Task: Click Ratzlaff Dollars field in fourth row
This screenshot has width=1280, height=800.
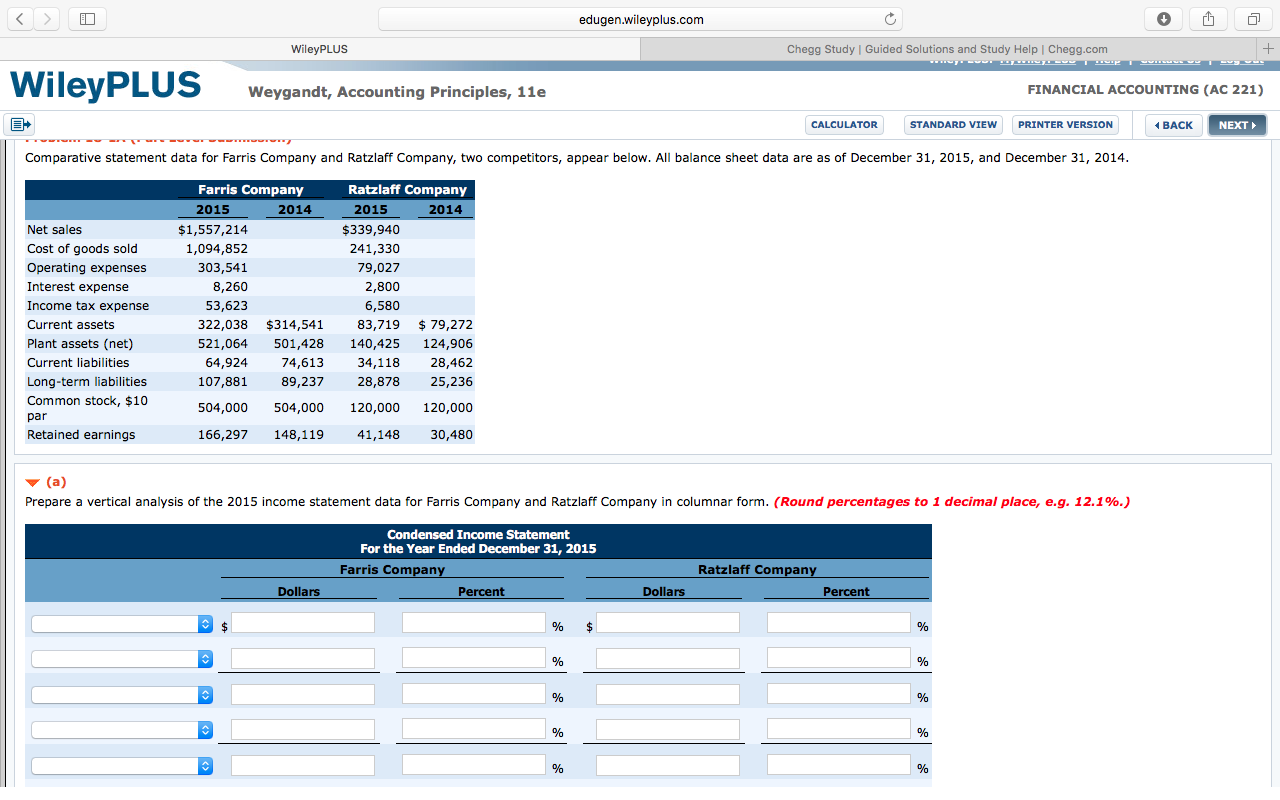Action: (x=668, y=729)
